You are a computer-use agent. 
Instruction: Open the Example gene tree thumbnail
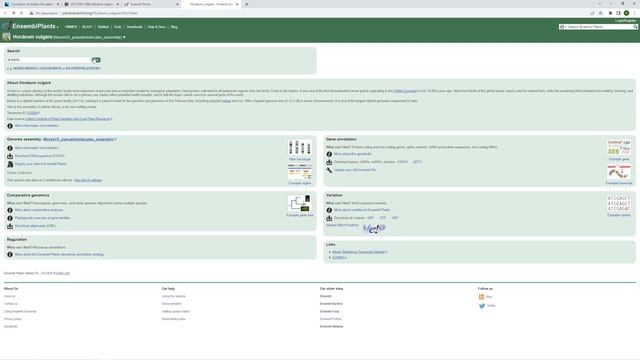pos(300,203)
